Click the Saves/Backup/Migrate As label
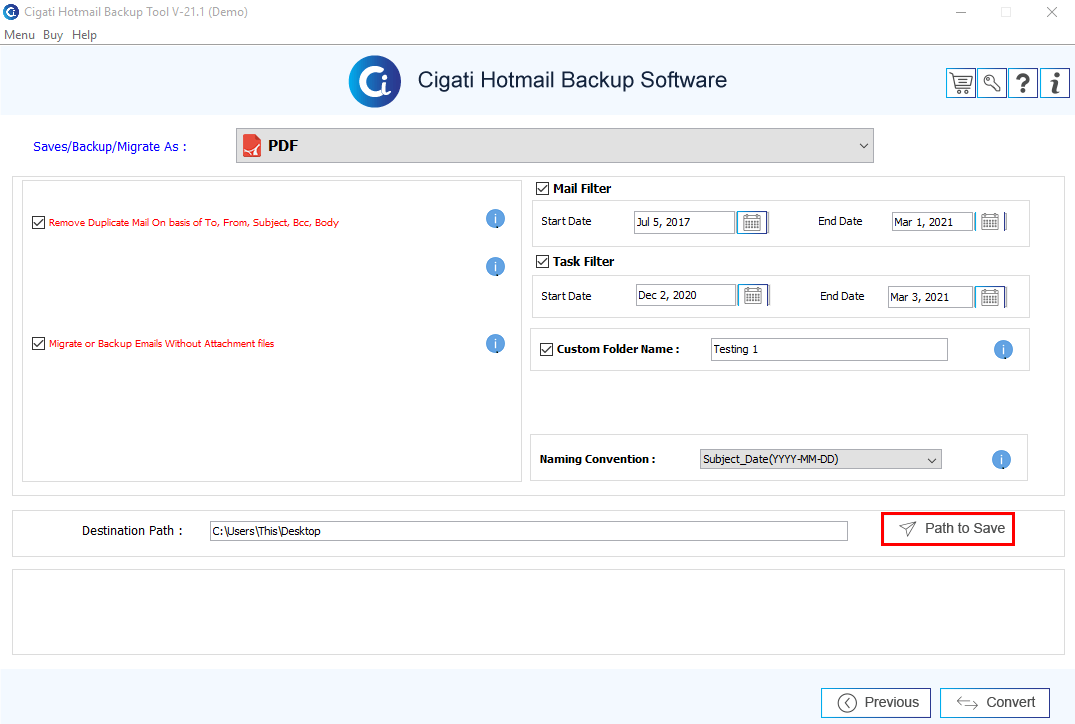The height and width of the screenshot is (724, 1075). tap(110, 147)
